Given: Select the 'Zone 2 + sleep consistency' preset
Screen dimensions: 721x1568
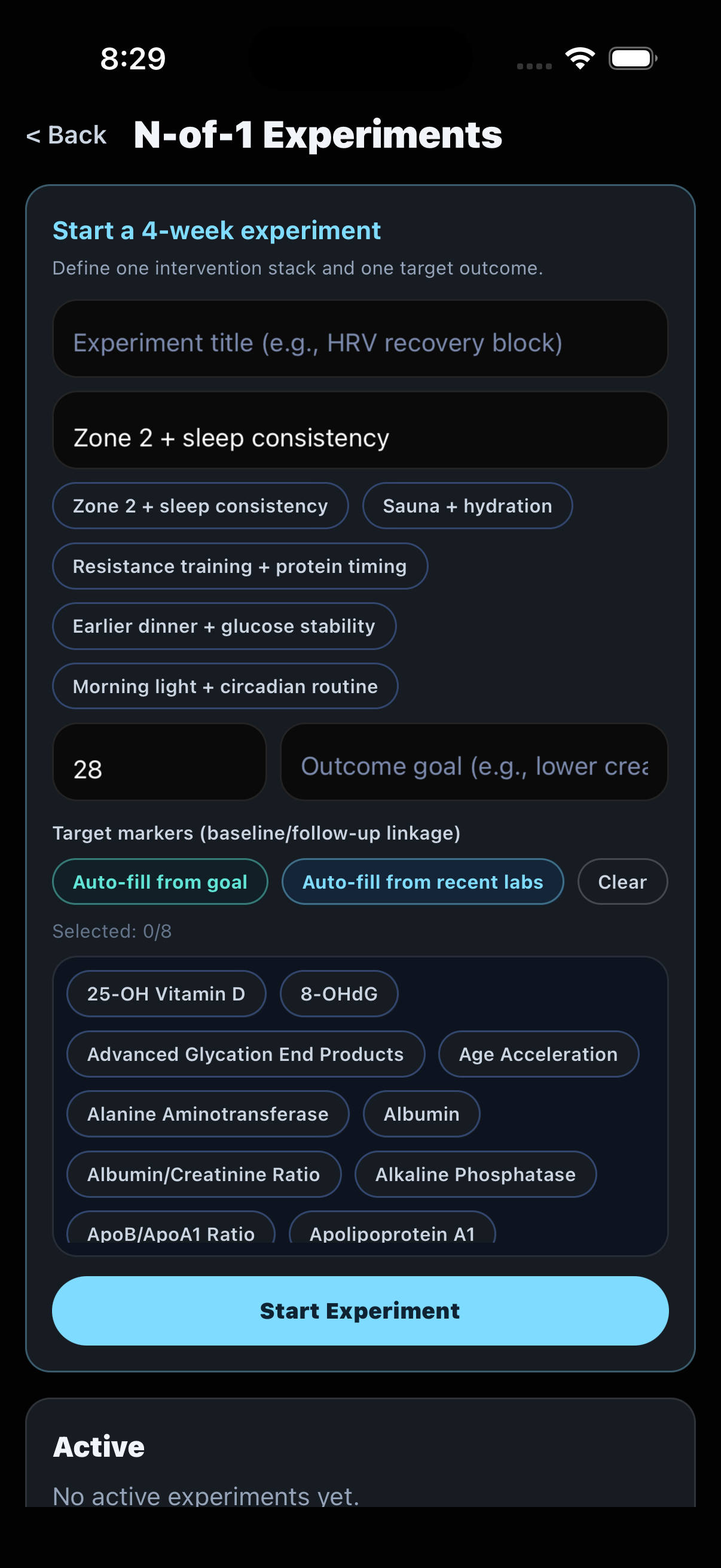Looking at the screenshot, I should pyautogui.click(x=200, y=505).
